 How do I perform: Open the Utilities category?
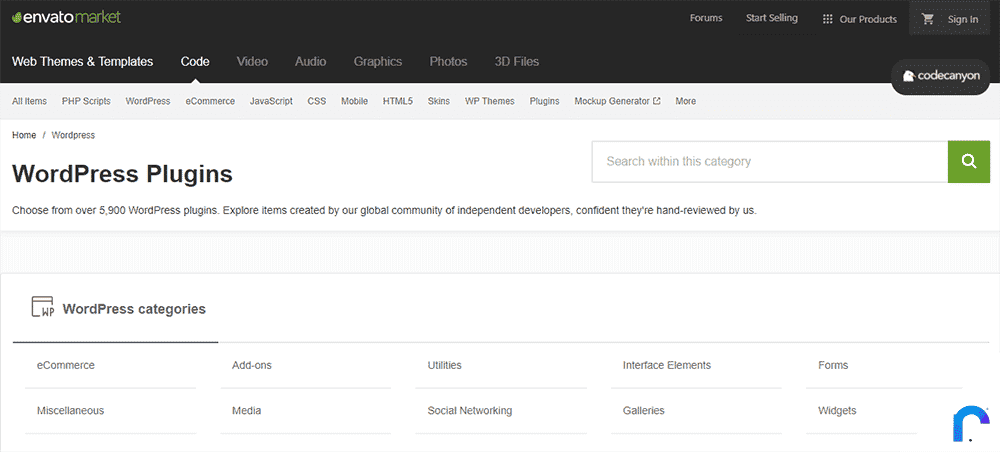445,365
